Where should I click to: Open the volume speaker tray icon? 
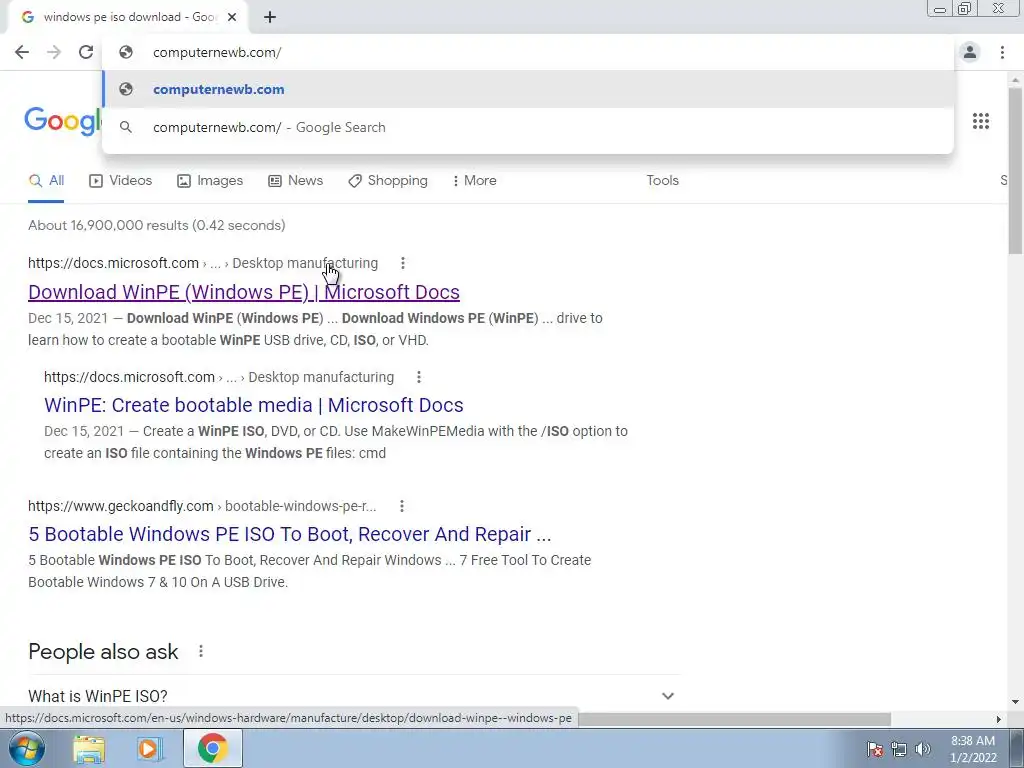(x=922, y=749)
